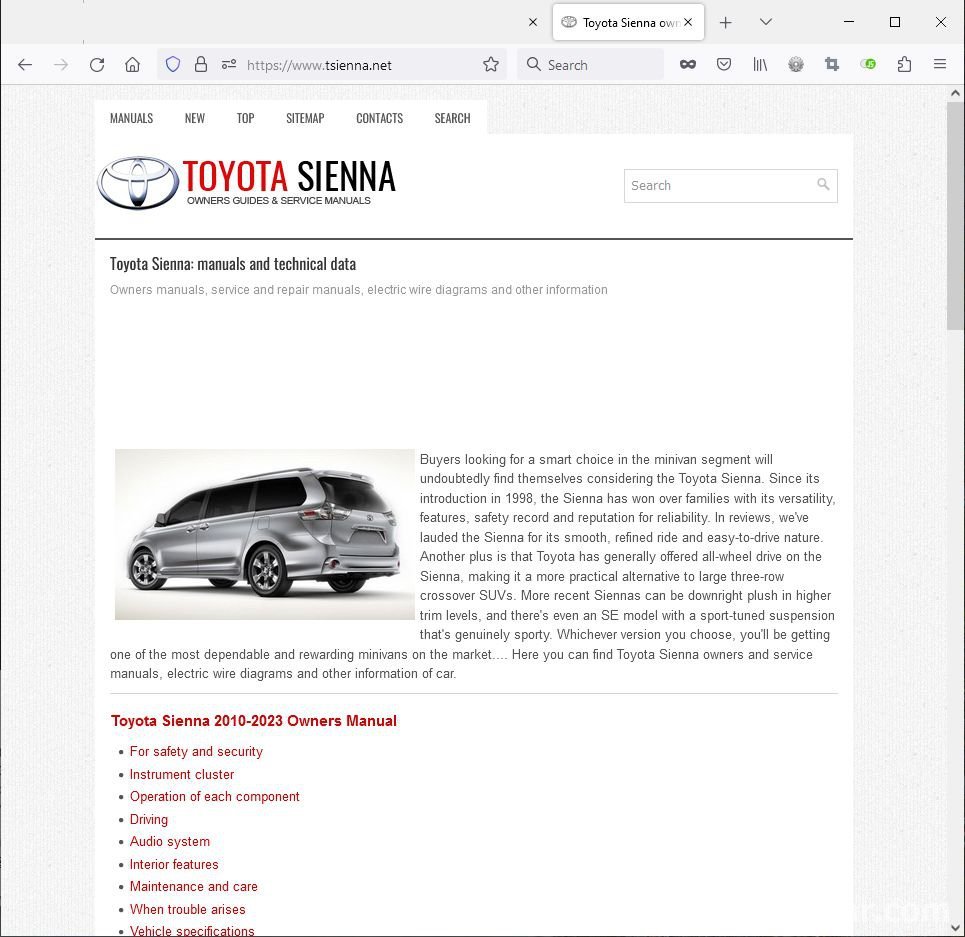Take a screenshot with crop tool icon
Image resolution: width=965 pixels, height=937 pixels.
pos(832,64)
